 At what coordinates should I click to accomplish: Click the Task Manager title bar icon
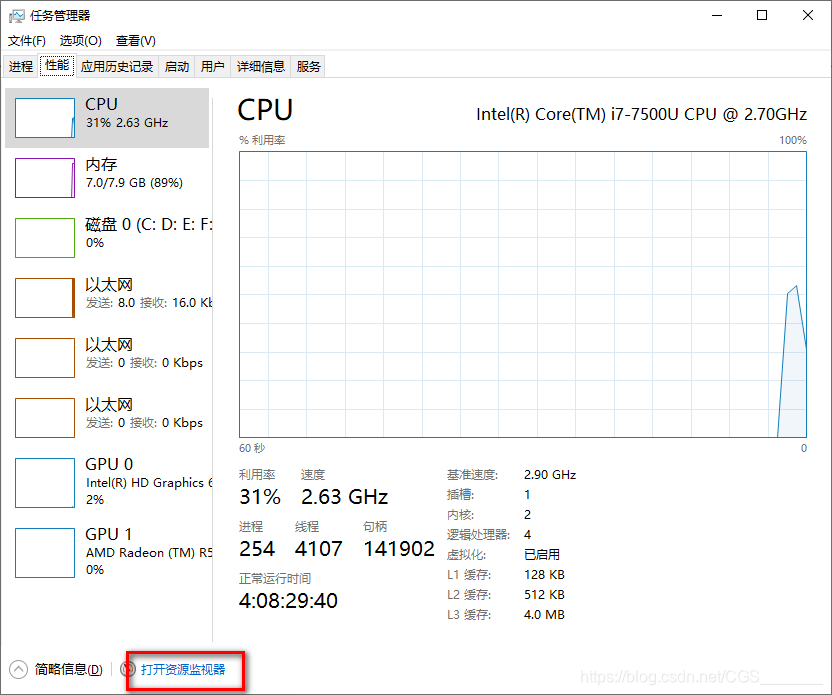[16, 16]
